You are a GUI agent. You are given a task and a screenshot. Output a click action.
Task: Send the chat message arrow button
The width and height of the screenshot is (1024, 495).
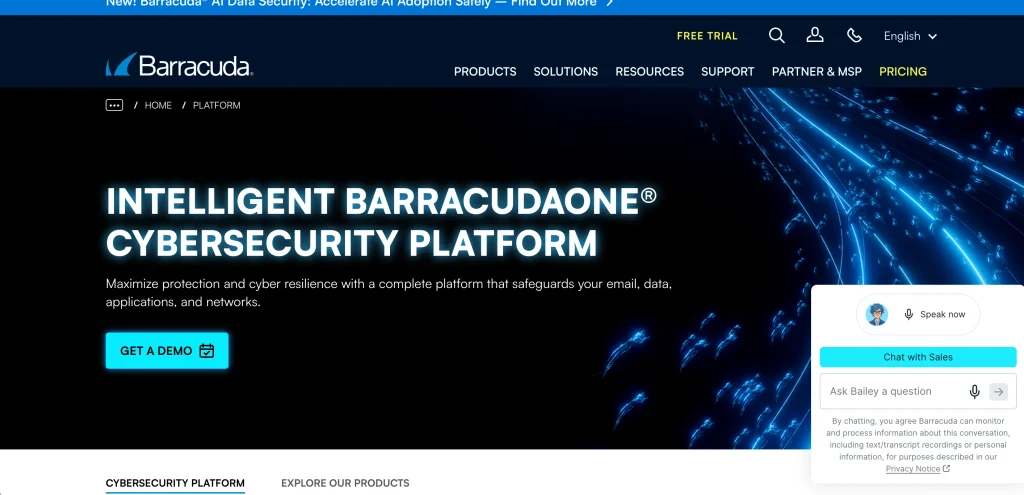pos(999,391)
